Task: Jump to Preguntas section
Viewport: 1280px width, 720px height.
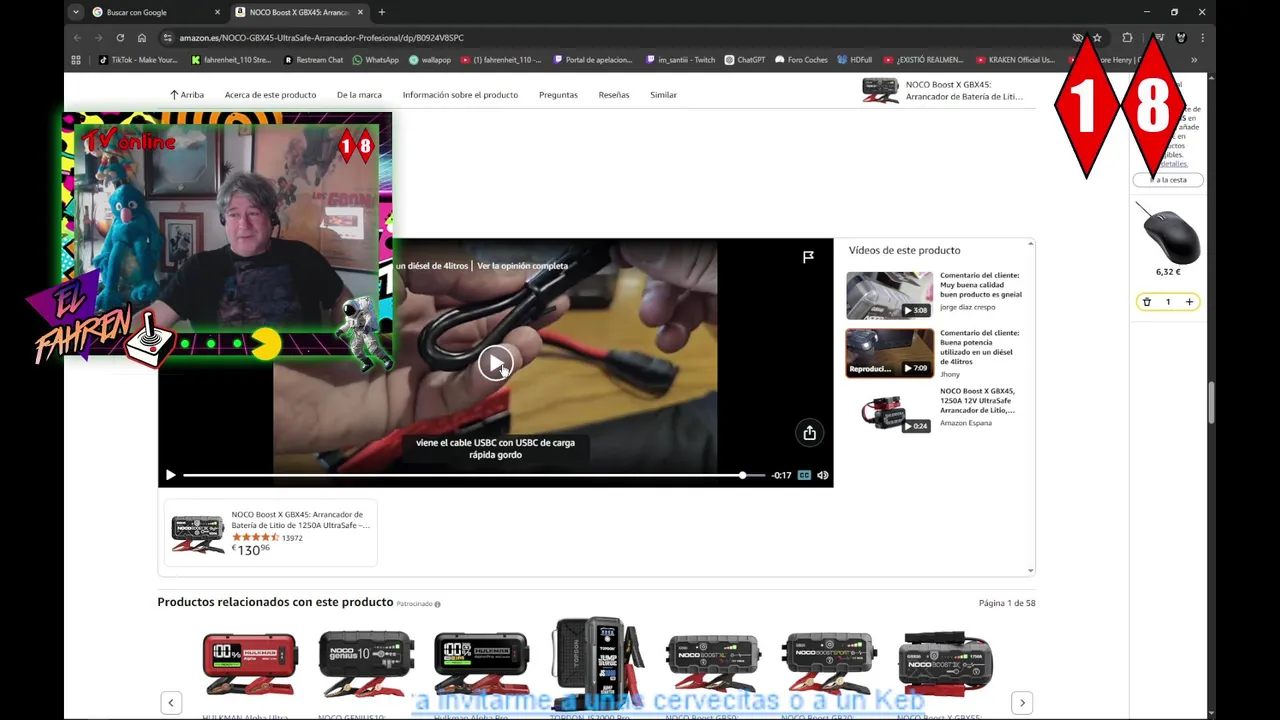Action: point(558,95)
